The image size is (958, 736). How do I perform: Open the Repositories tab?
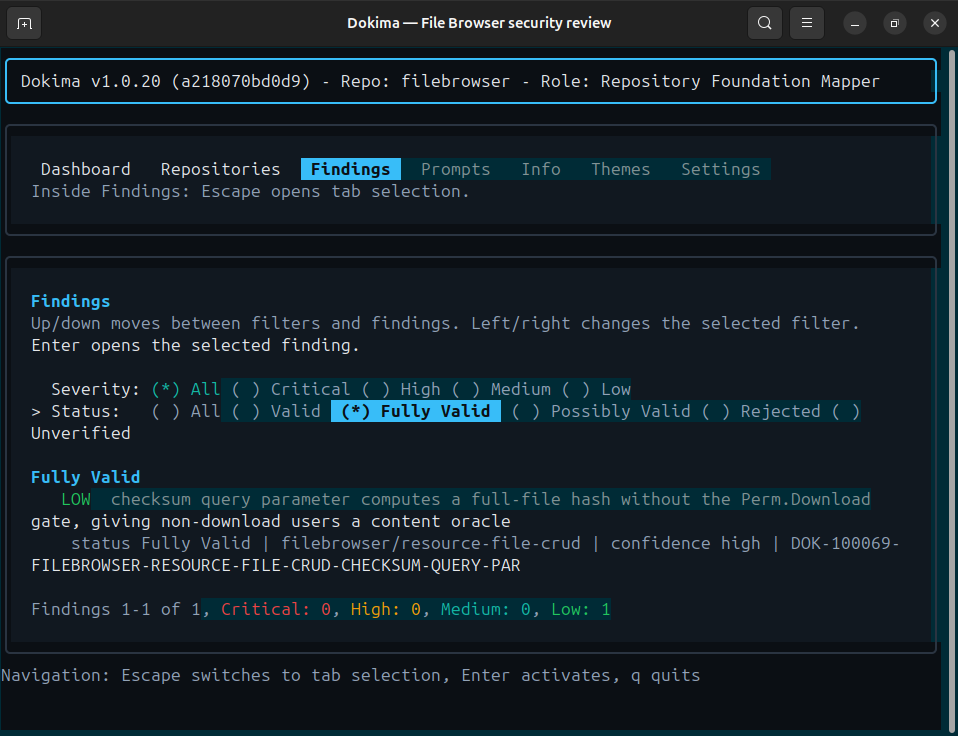(220, 169)
